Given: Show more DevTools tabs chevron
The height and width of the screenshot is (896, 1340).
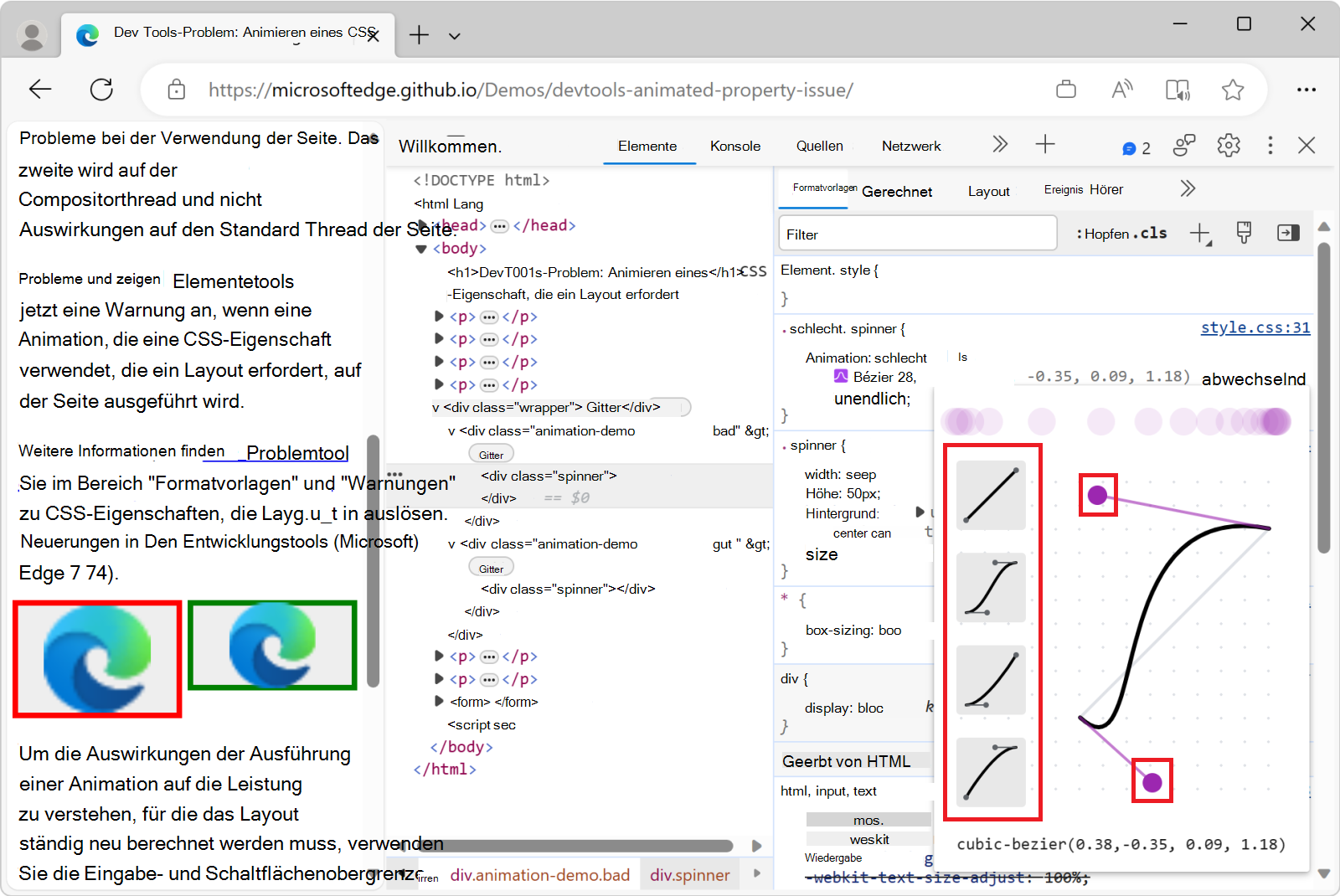Looking at the screenshot, I should click(999, 145).
